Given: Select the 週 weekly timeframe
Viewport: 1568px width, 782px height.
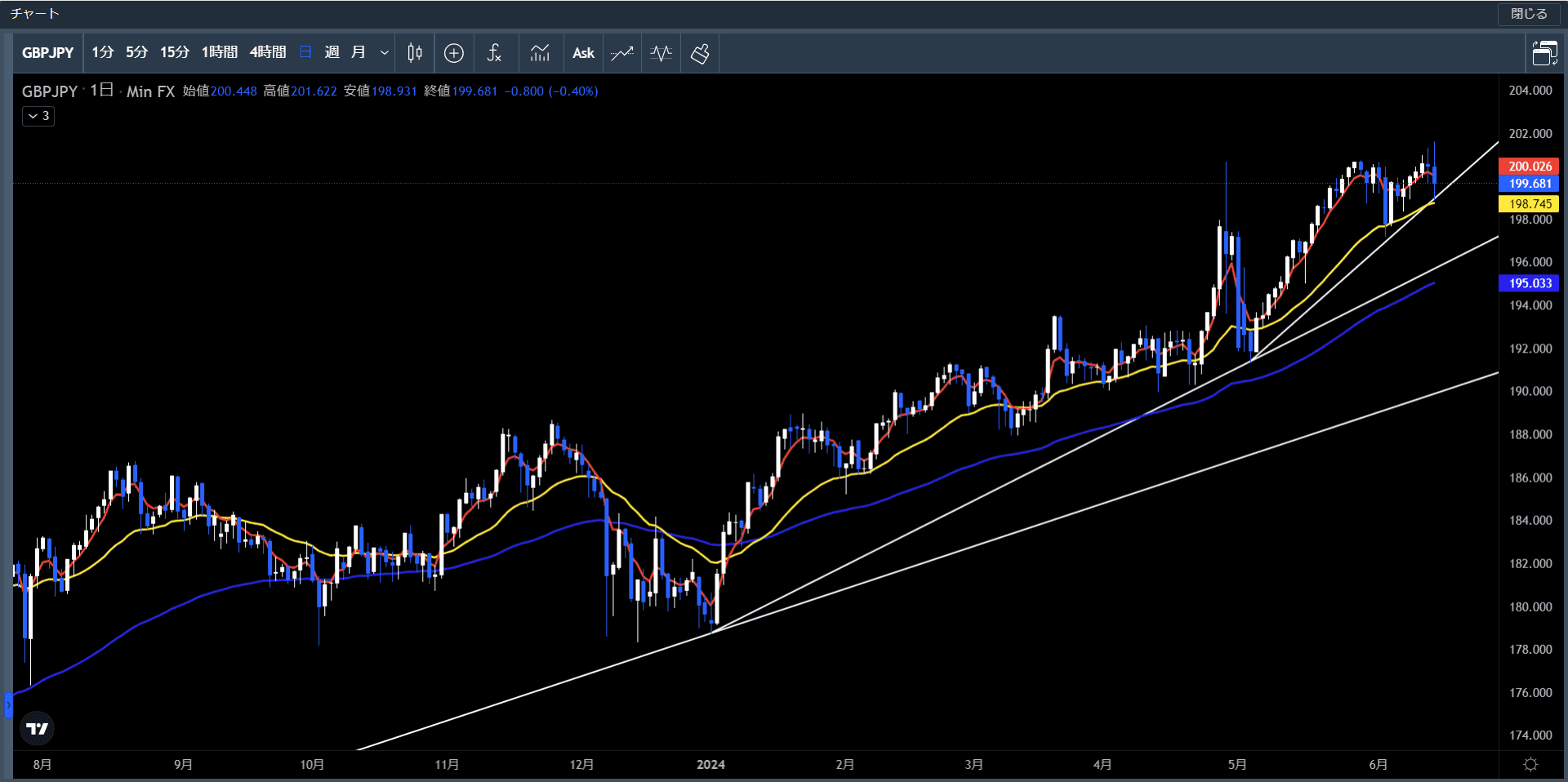Looking at the screenshot, I should (332, 52).
